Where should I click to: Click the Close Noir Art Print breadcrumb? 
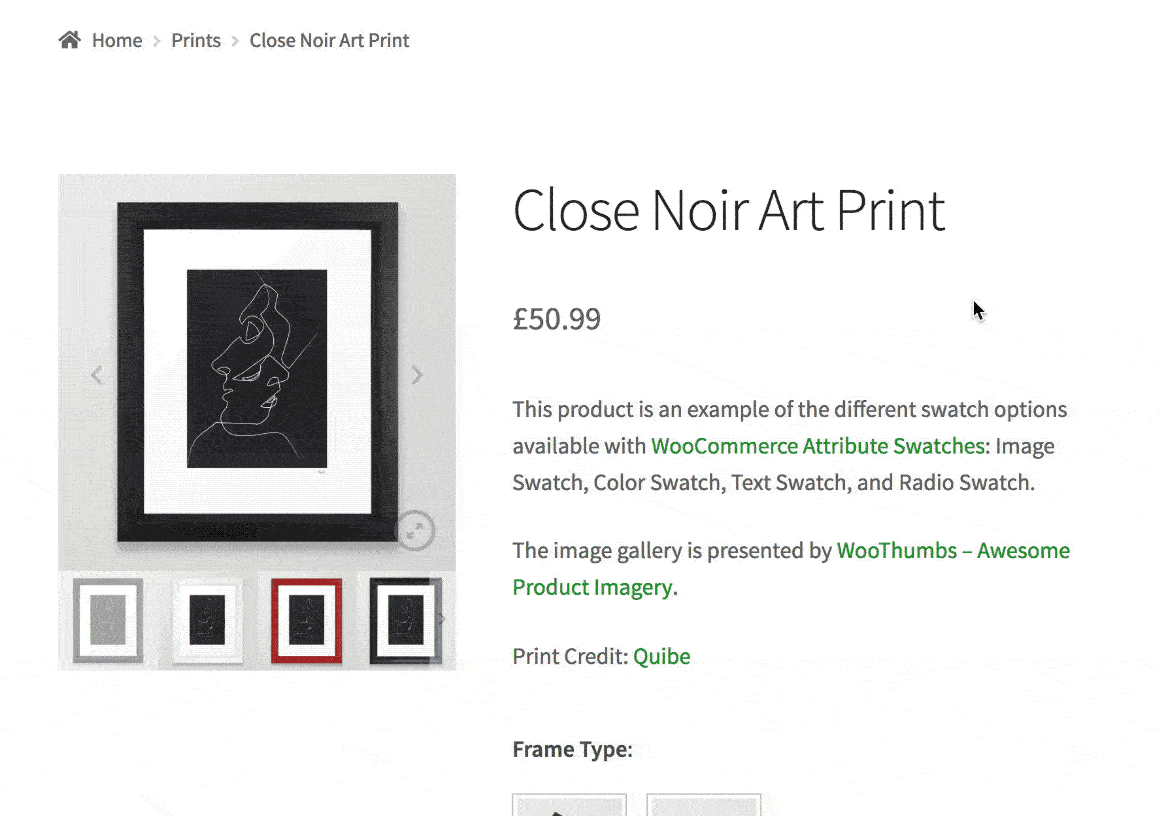[x=329, y=40]
